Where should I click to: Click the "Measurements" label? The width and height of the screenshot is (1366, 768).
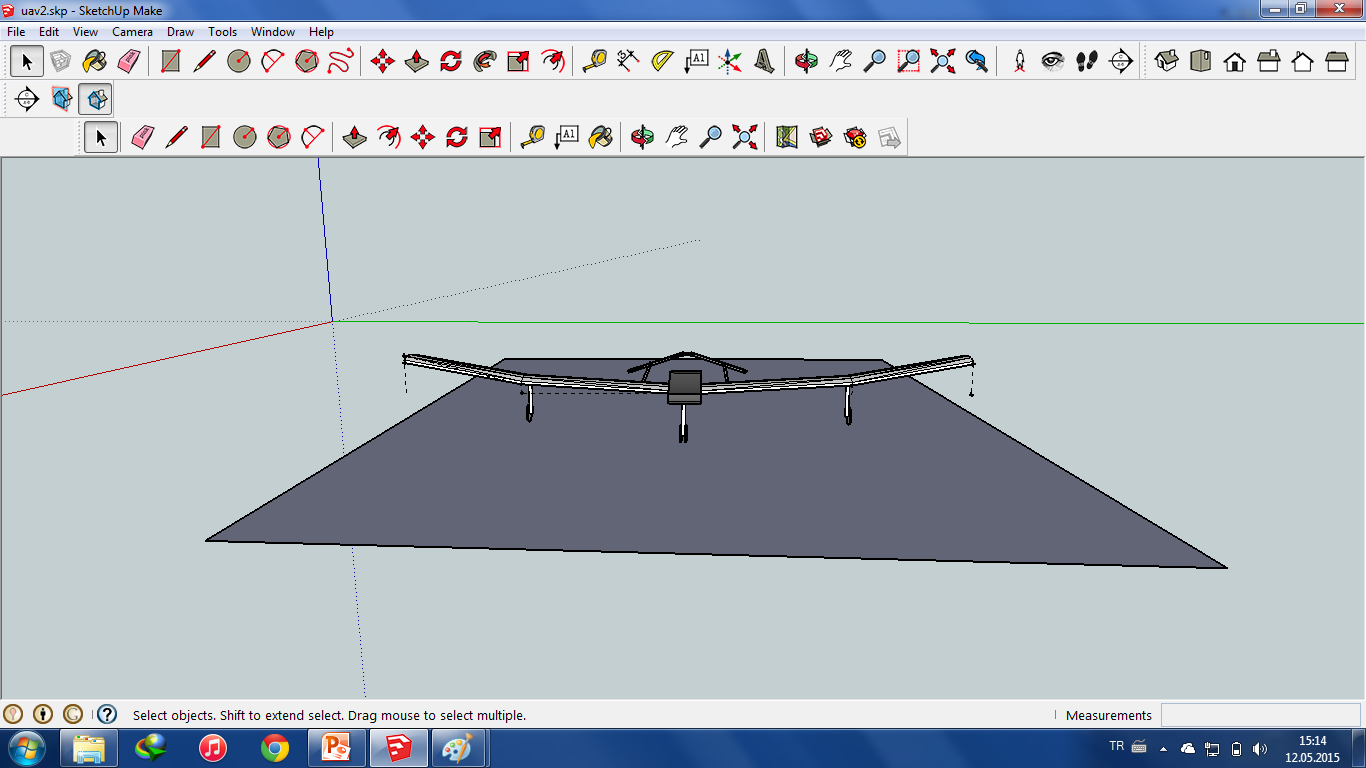[x=1109, y=715]
